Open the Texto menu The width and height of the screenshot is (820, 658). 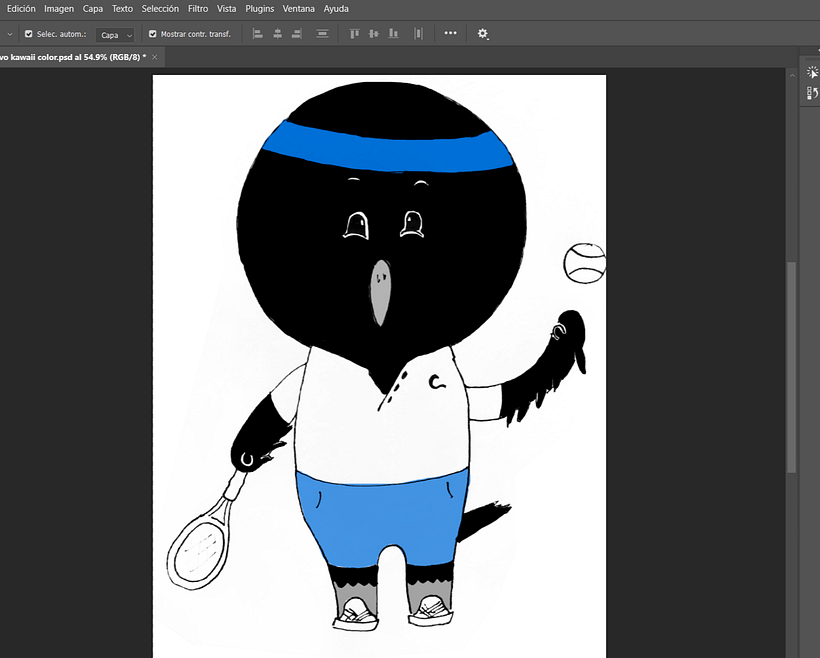coord(122,9)
